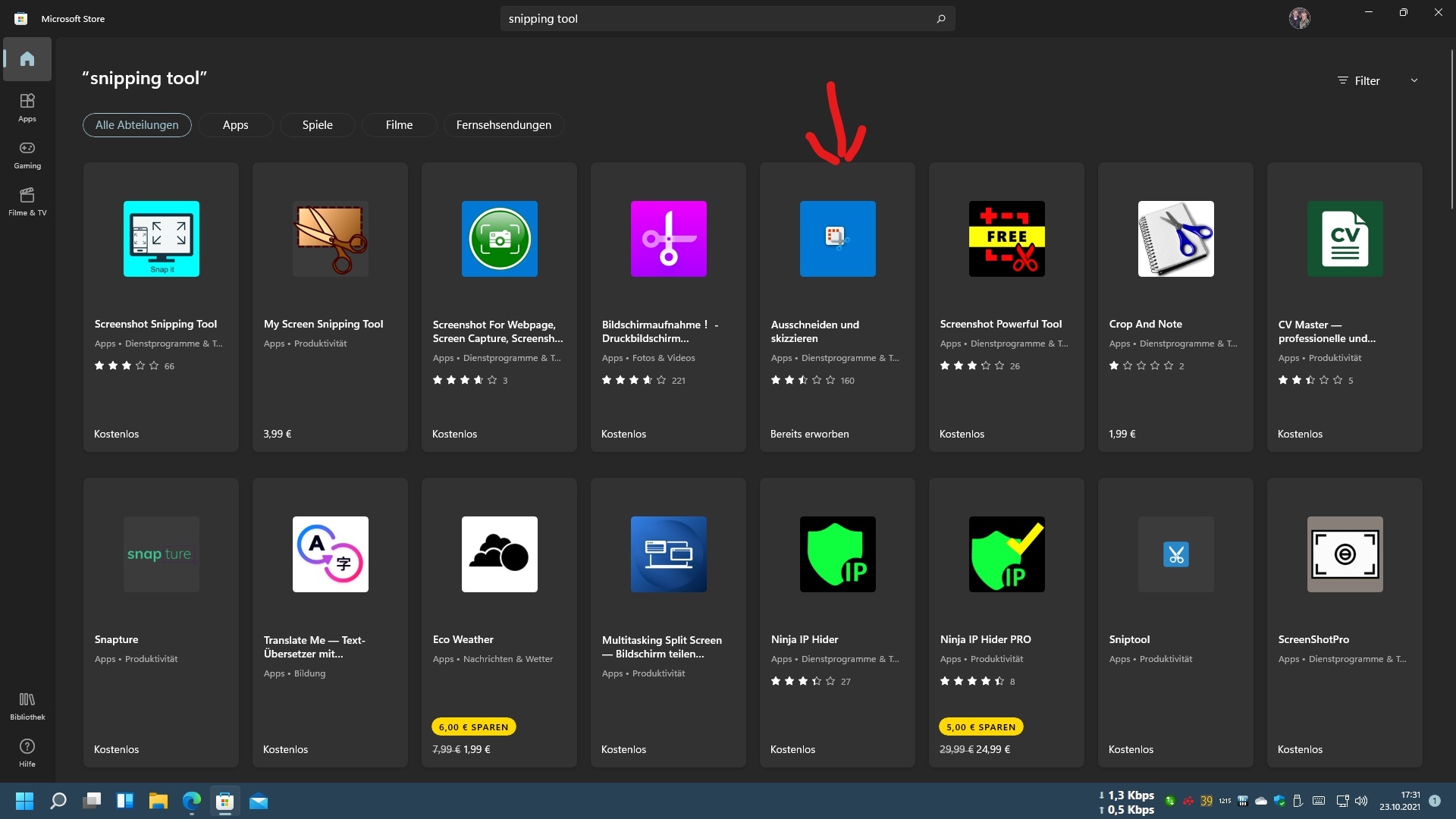Open Widgets icon on taskbar
Screen dimensions: 1456x819
pos(124,801)
